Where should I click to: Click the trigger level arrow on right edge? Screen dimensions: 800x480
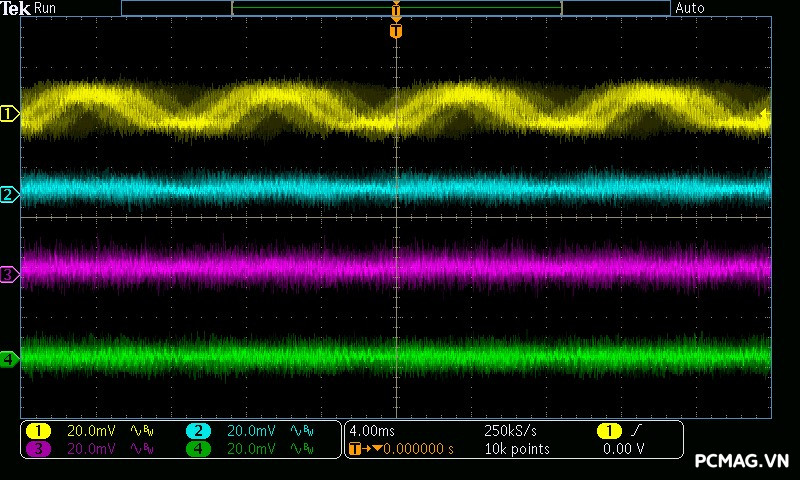pos(765,115)
